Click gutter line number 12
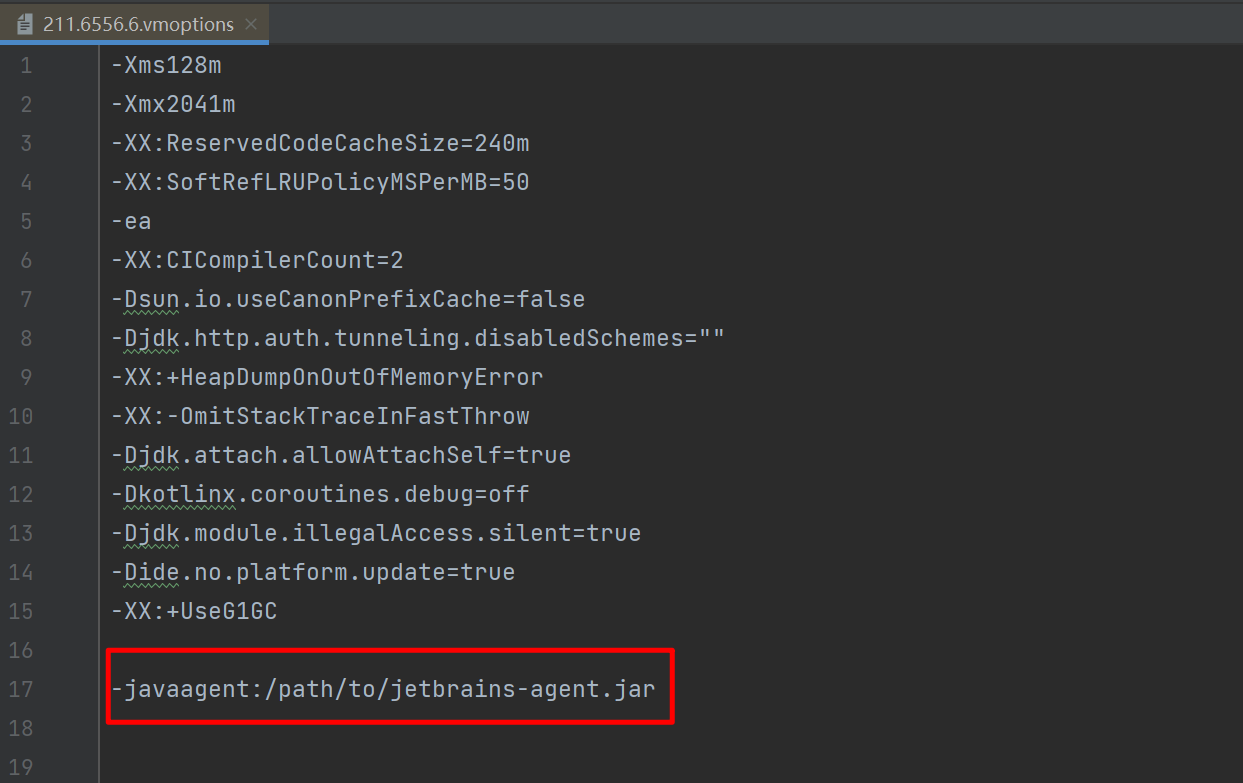The width and height of the screenshot is (1243, 783). tap(20, 495)
